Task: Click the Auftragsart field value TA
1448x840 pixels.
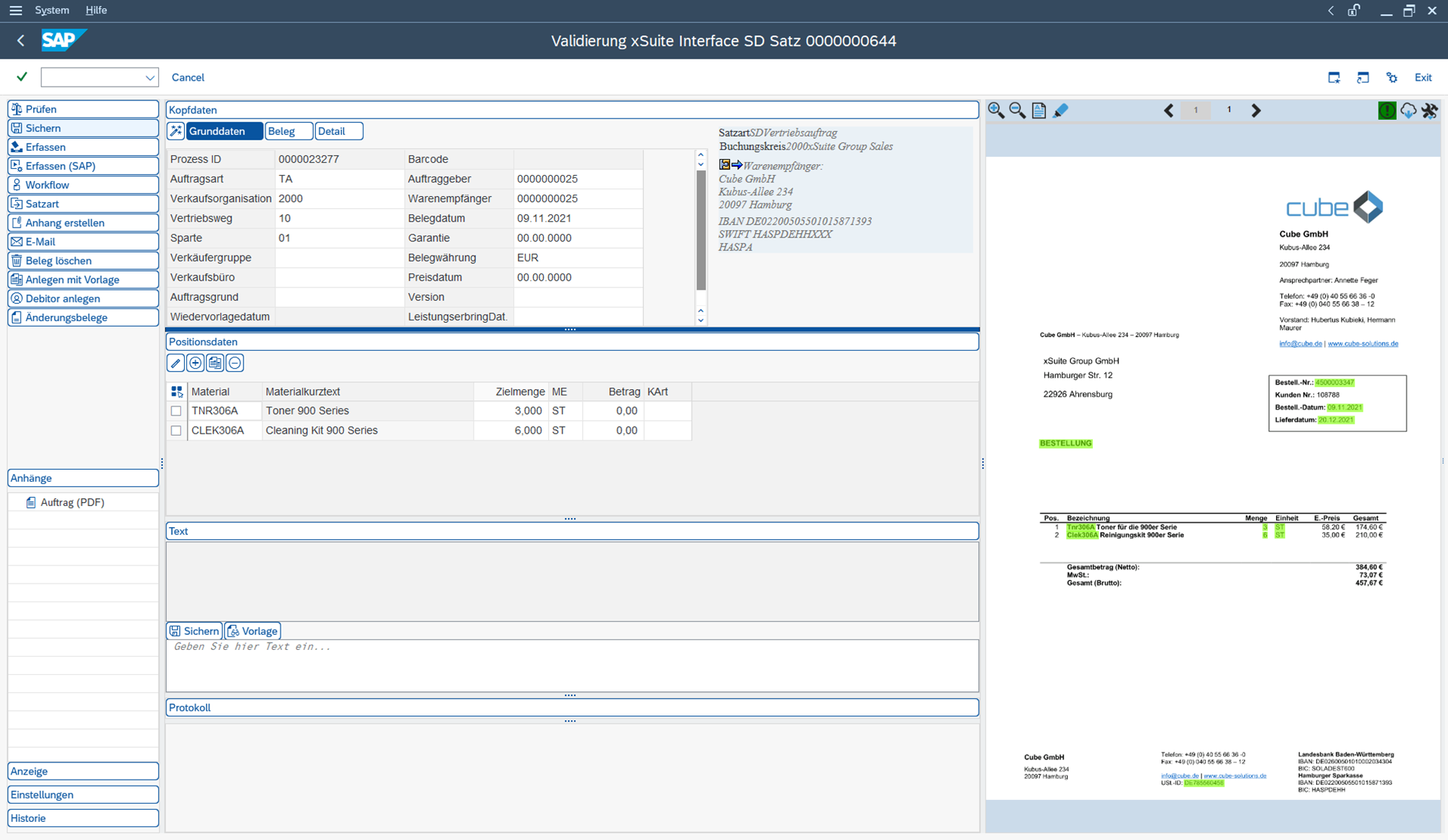Action: pyautogui.click(x=339, y=179)
